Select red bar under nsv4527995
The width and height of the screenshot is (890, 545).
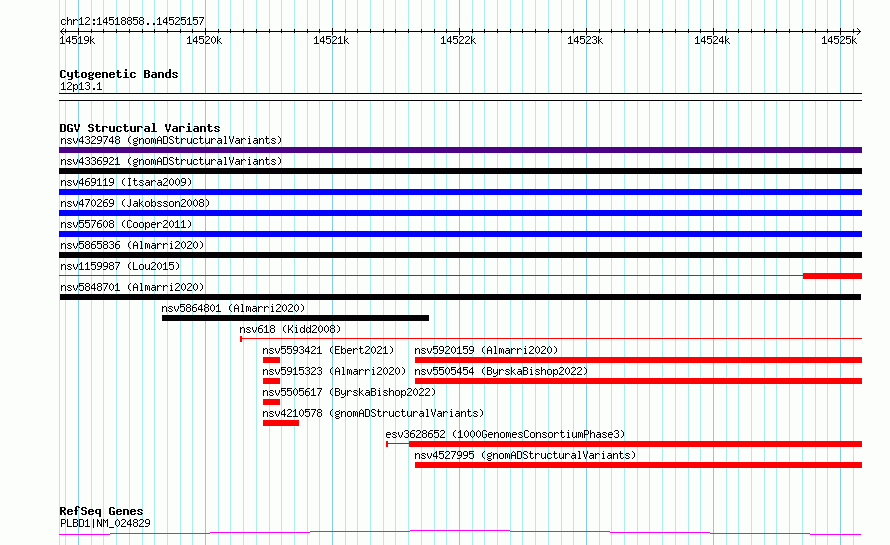coord(639,465)
